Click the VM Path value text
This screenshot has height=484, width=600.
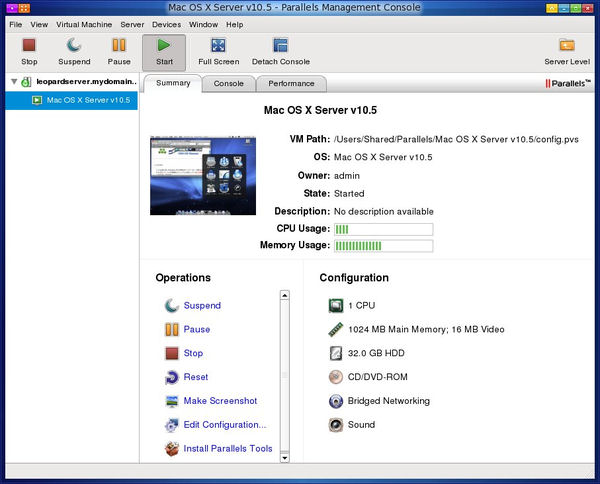point(456,139)
